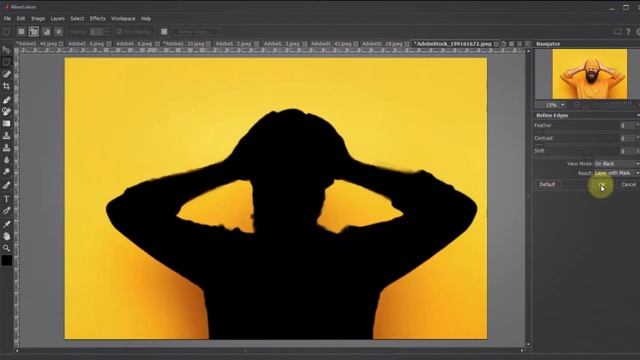Select the Move tool in the toolbar

6,50
